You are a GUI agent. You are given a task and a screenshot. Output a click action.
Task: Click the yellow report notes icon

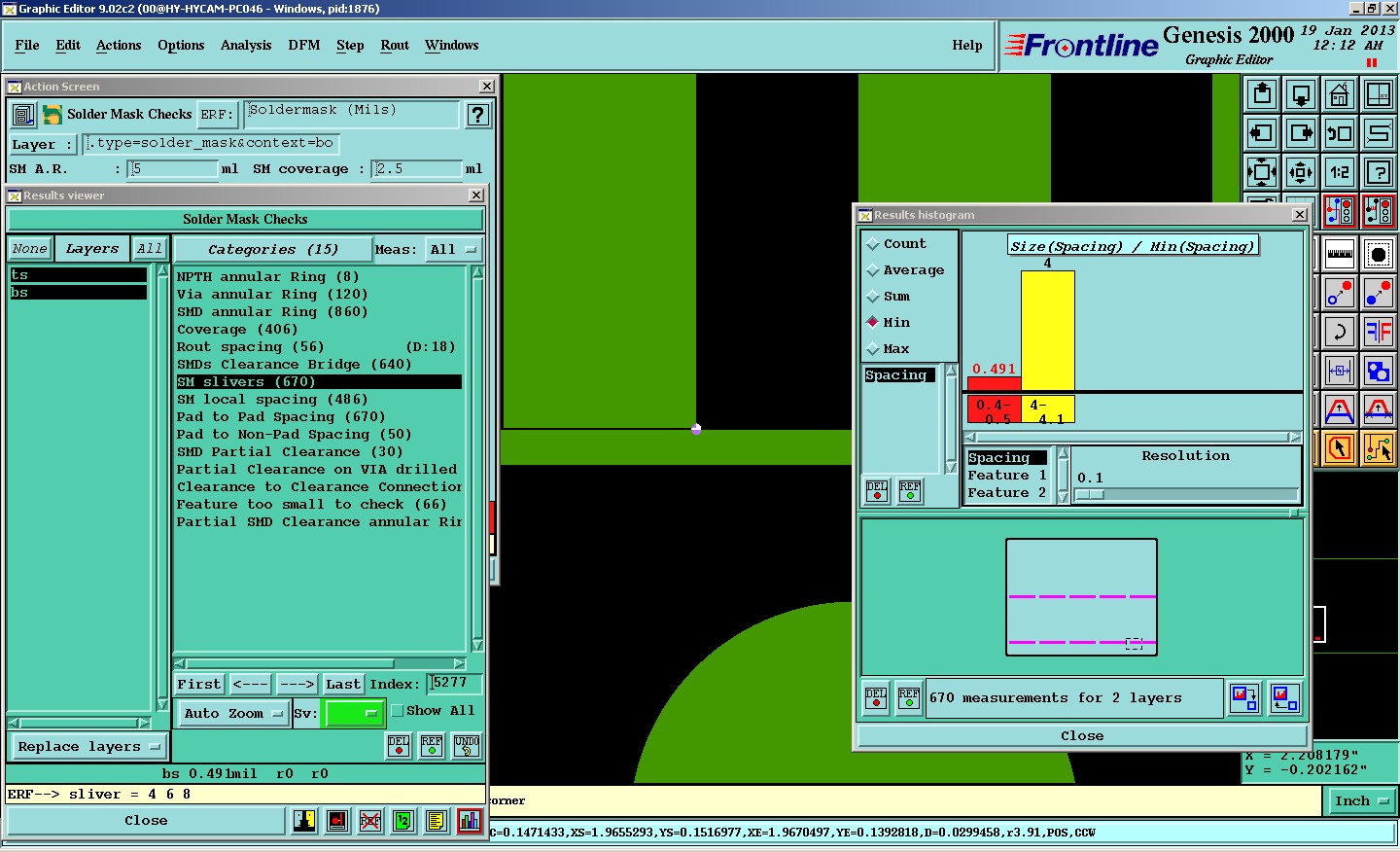[x=437, y=821]
